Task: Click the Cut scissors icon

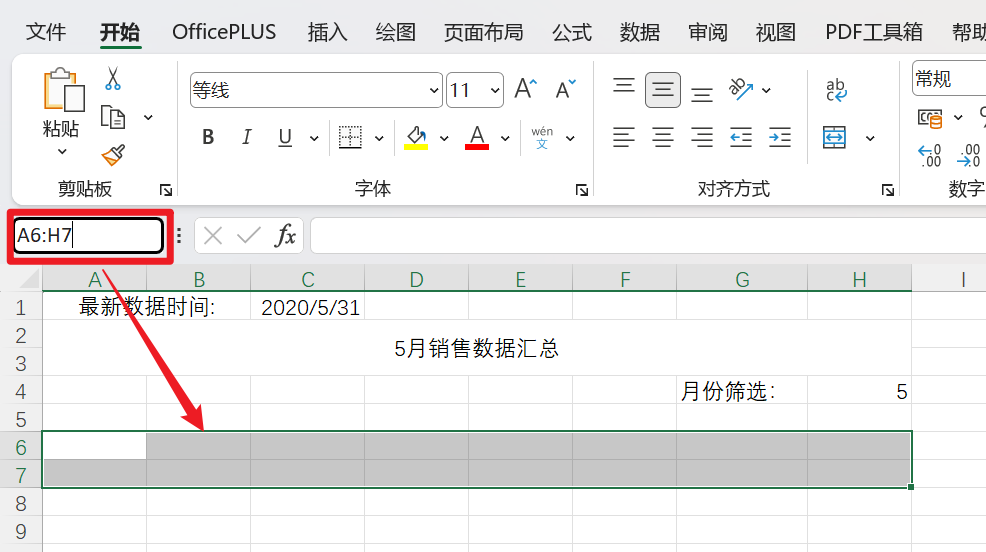Action: coord(113,79)
